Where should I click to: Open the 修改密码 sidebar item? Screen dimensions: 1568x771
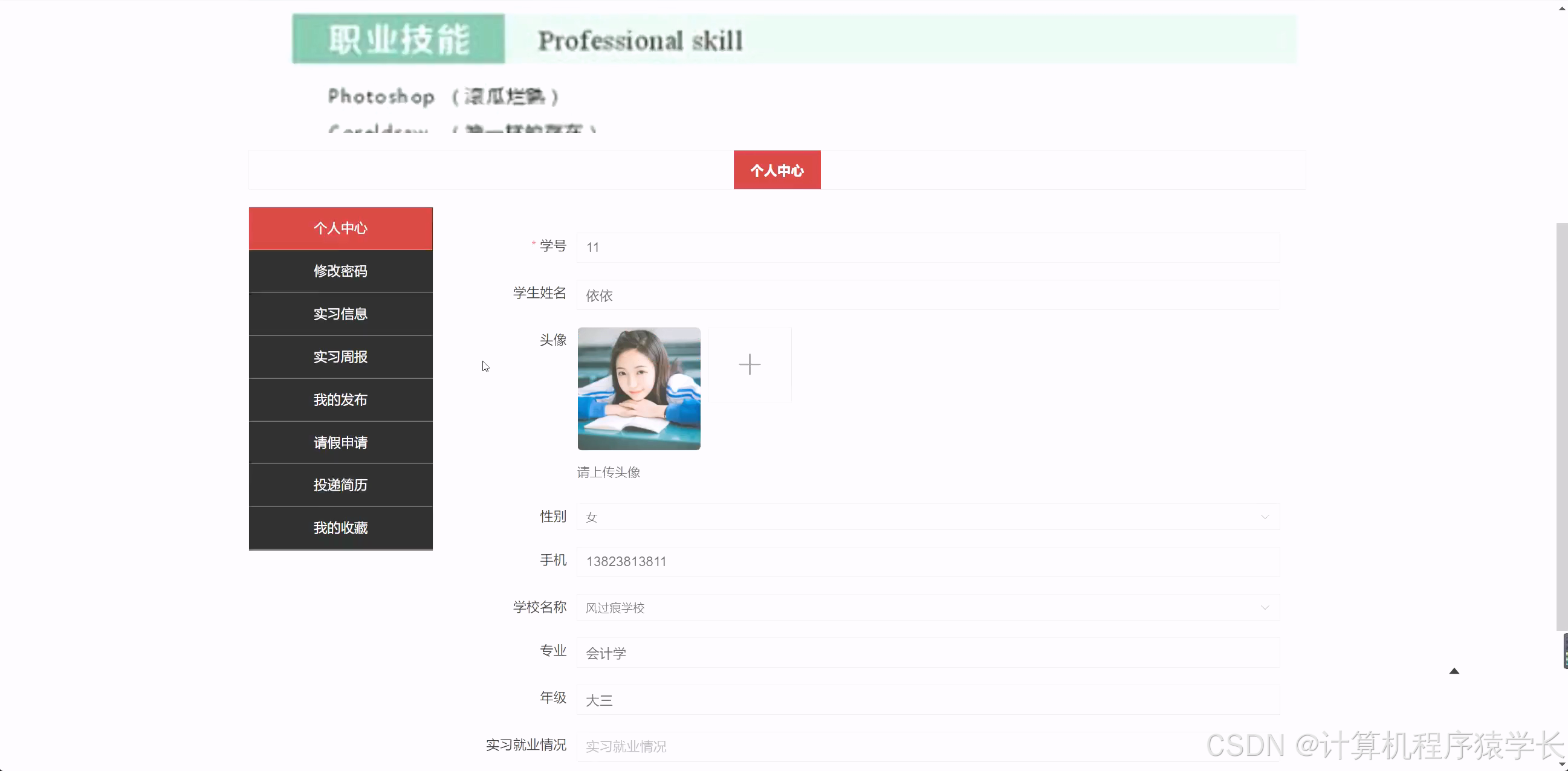[x=340, y=271]
